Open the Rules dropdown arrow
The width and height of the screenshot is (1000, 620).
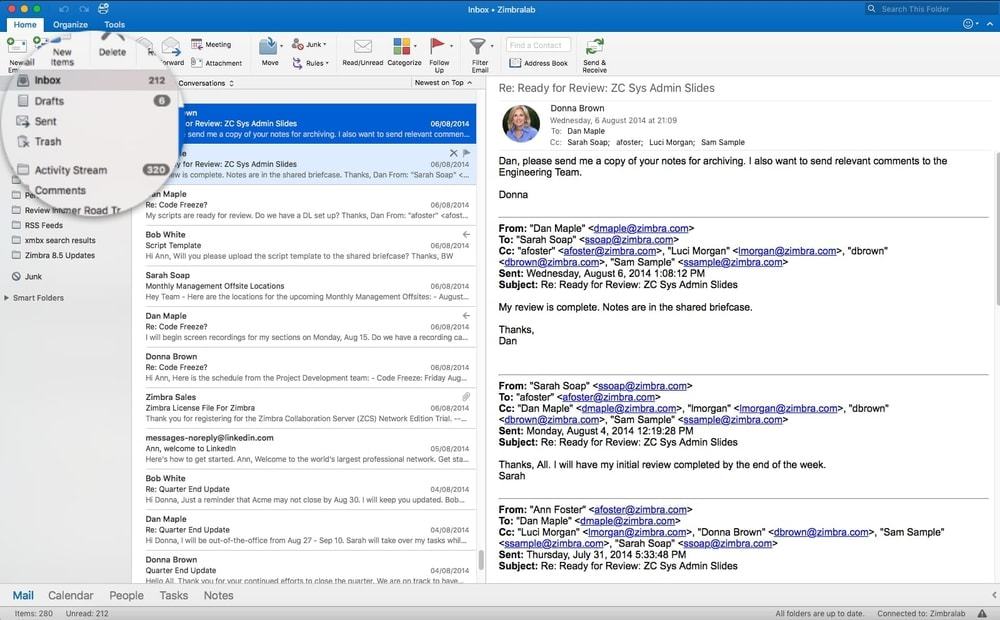click(x=327, y=63)
